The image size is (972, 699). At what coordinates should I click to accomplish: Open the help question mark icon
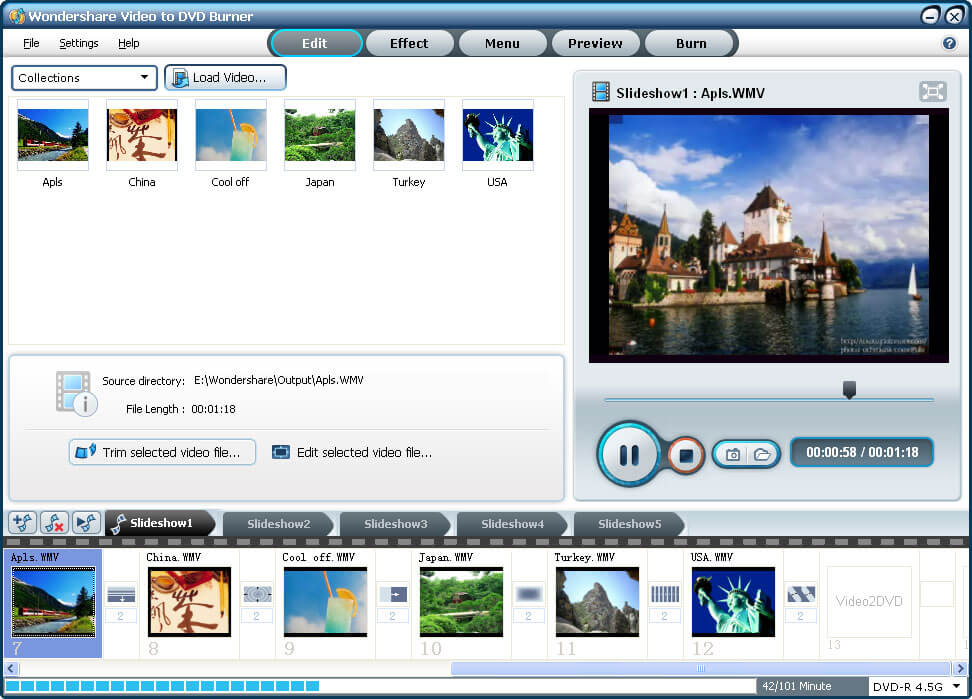[x=949, y=43]
